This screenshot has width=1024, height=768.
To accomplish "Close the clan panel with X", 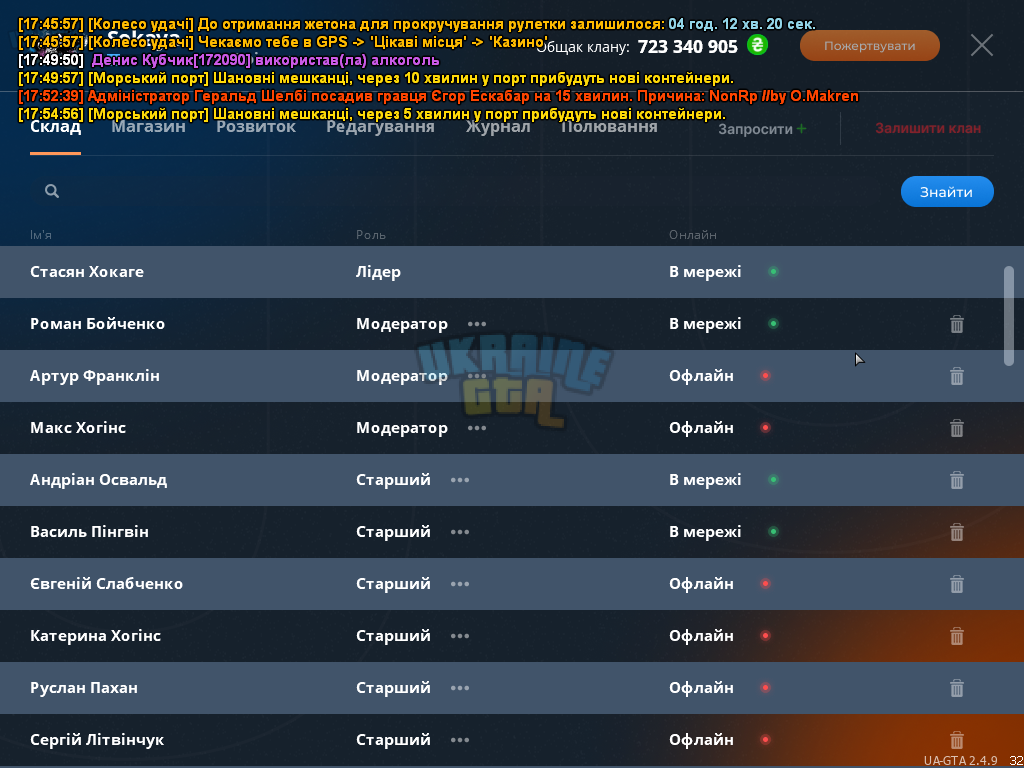I will tap(982, 46).
